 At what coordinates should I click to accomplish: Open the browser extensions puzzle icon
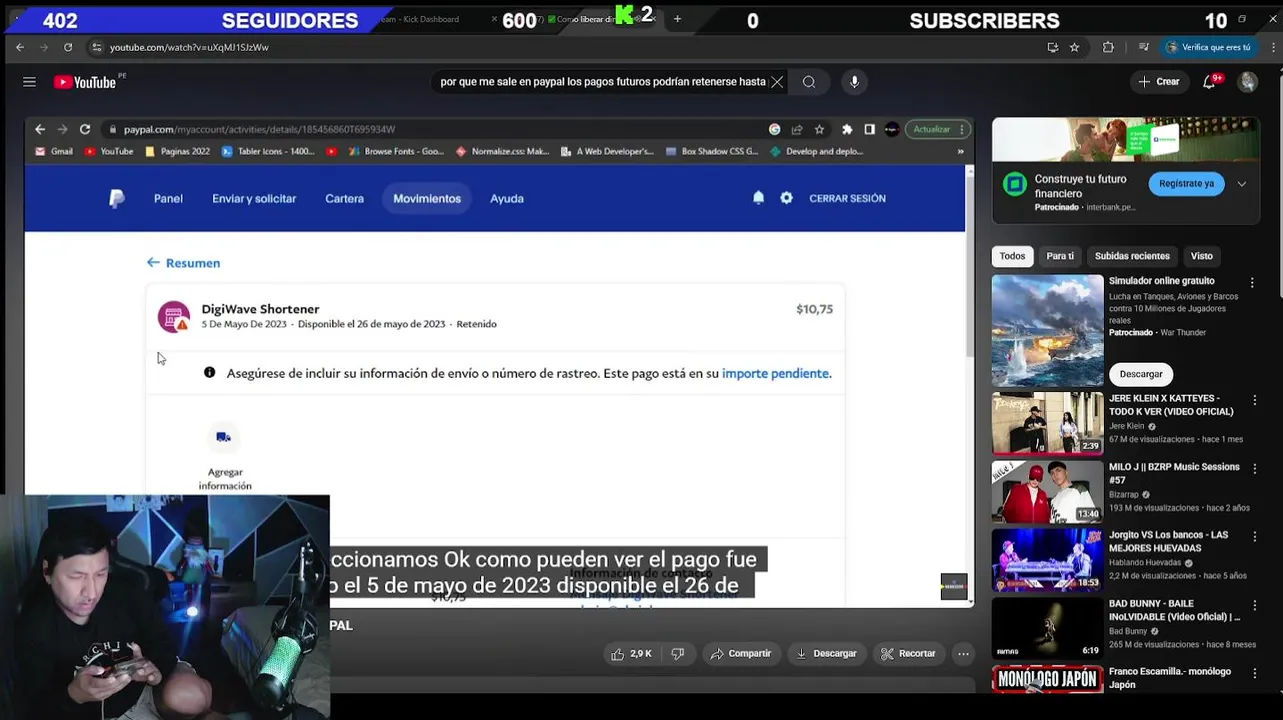point(1108,47)
